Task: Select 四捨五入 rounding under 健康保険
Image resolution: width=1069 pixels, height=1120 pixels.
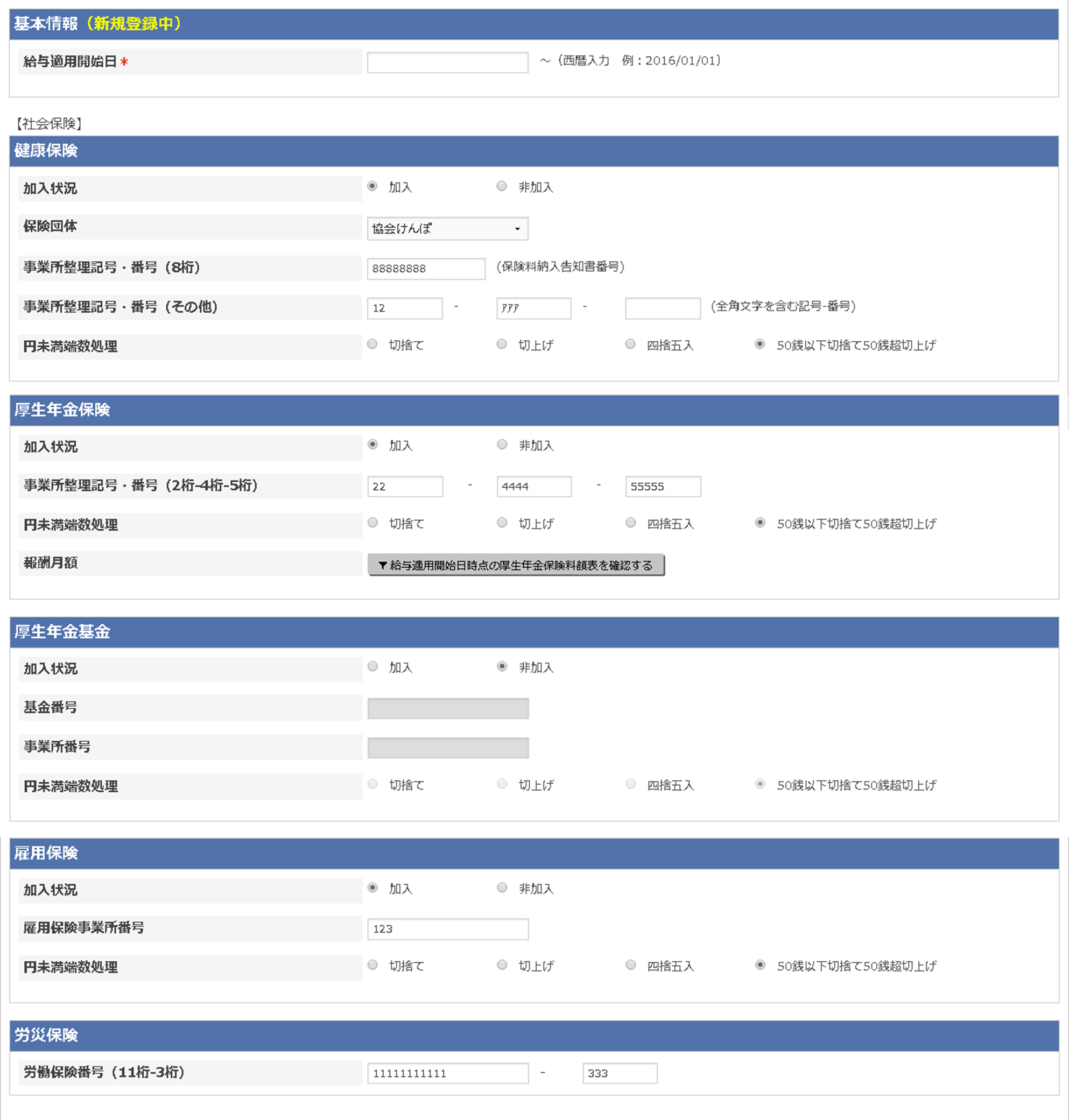Action: tap(630, 344)
